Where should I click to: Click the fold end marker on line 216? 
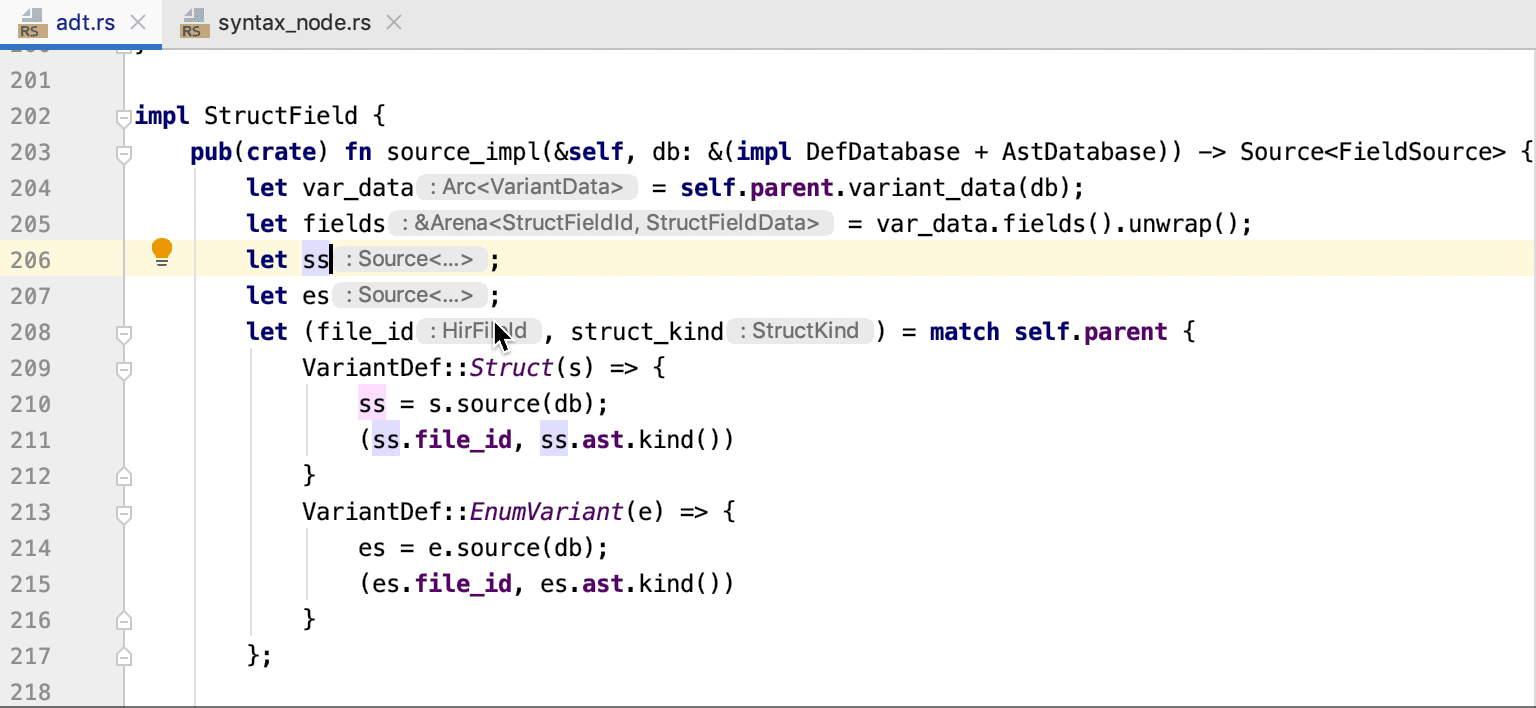click(123, 619)
